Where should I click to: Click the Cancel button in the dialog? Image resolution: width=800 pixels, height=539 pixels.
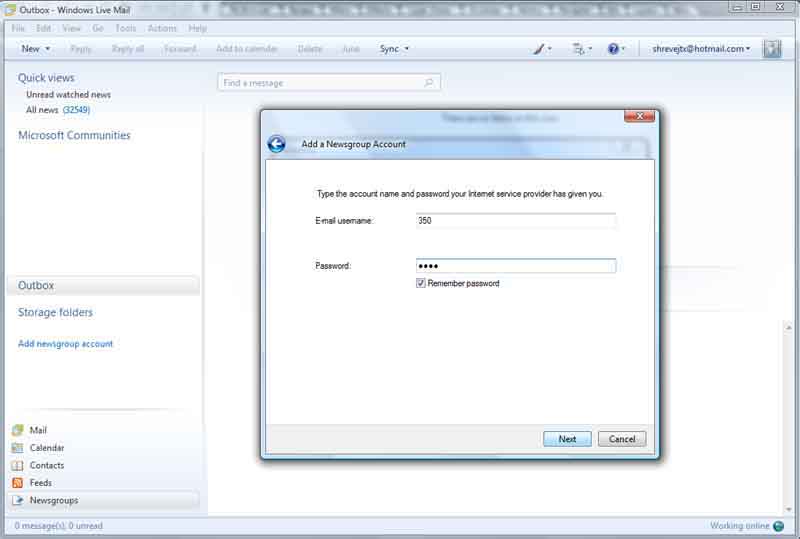tap(622, 439)
